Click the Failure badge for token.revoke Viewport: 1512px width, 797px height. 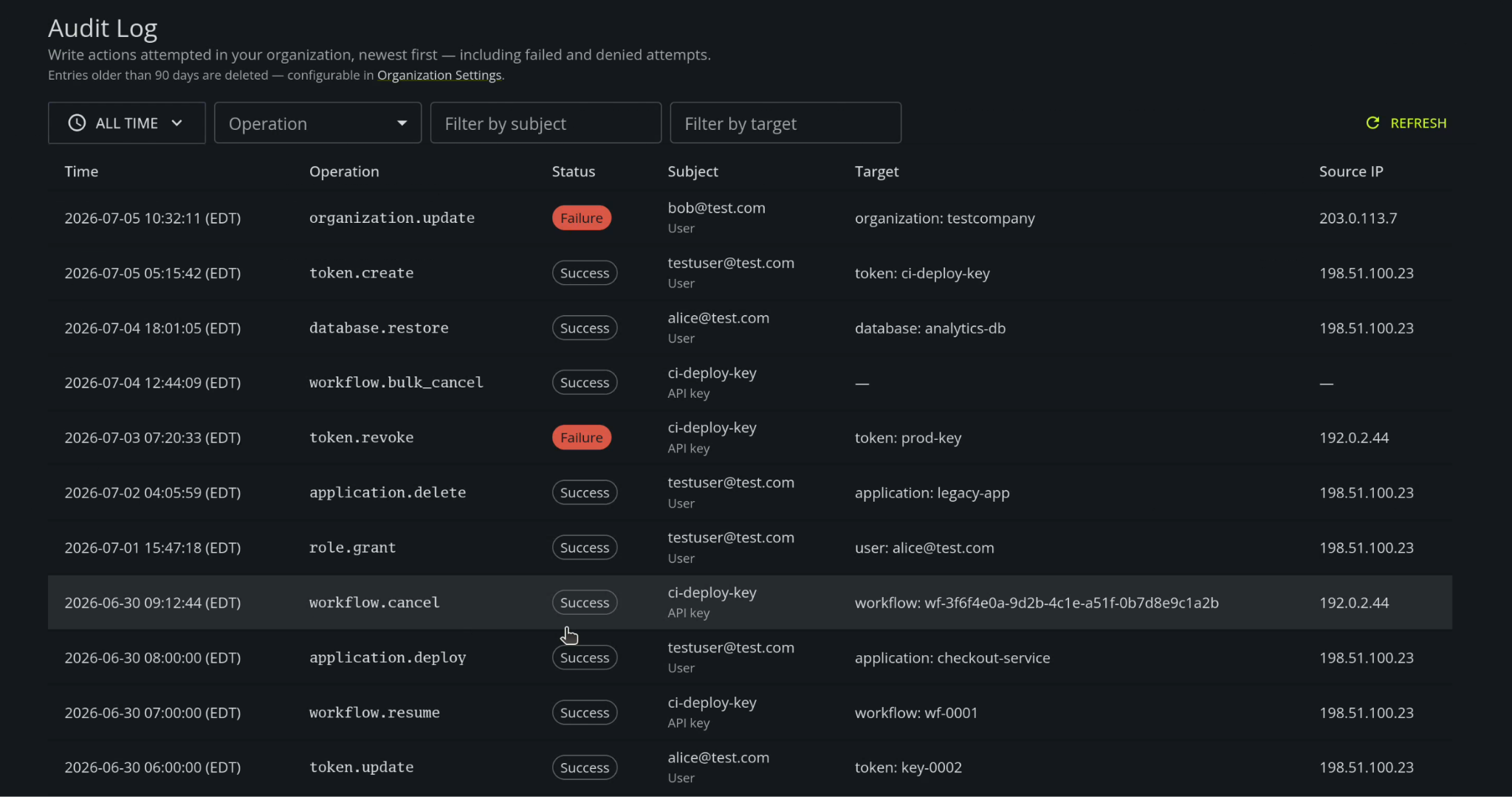point(582,438)
